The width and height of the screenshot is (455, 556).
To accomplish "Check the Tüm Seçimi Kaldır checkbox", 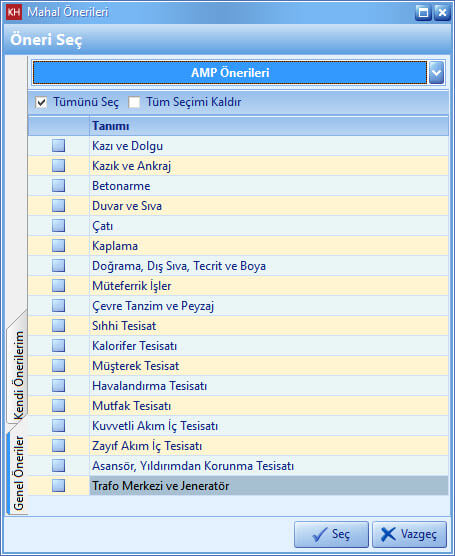I will point(134,102).
